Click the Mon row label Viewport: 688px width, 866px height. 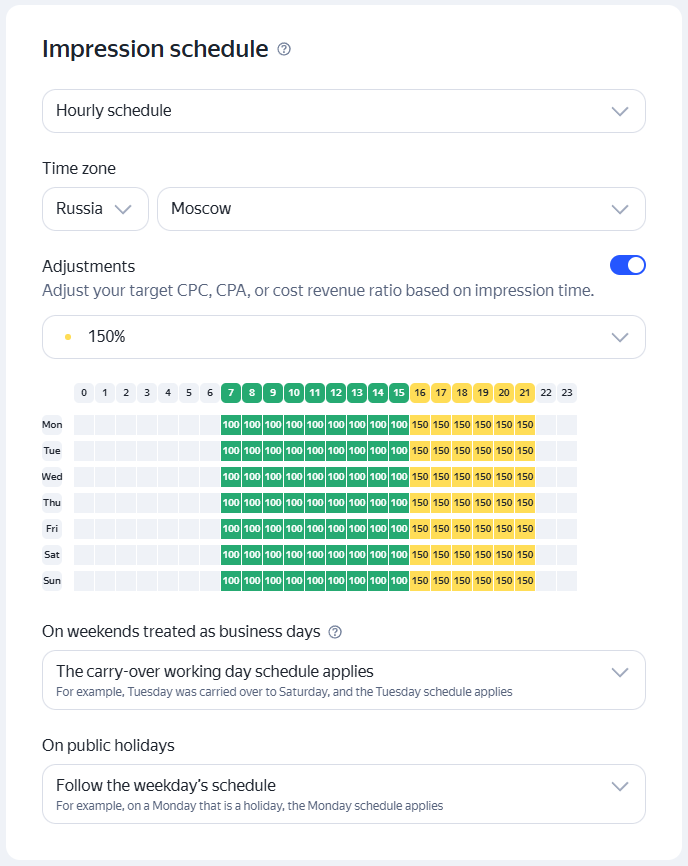click(x=52, y=425)
